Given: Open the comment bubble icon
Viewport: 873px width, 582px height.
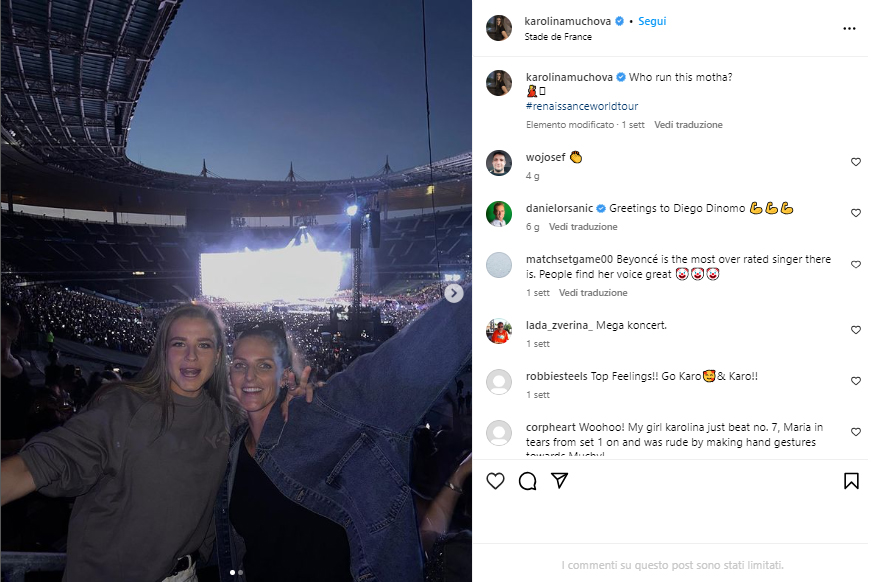Looking at the screenshot, I should [x=528, y=481].
